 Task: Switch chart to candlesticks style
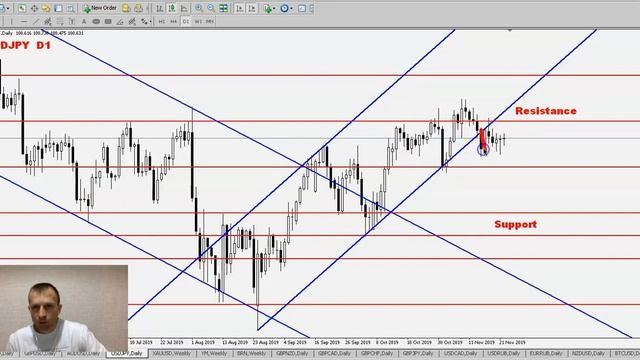click(x=172, y=8)
